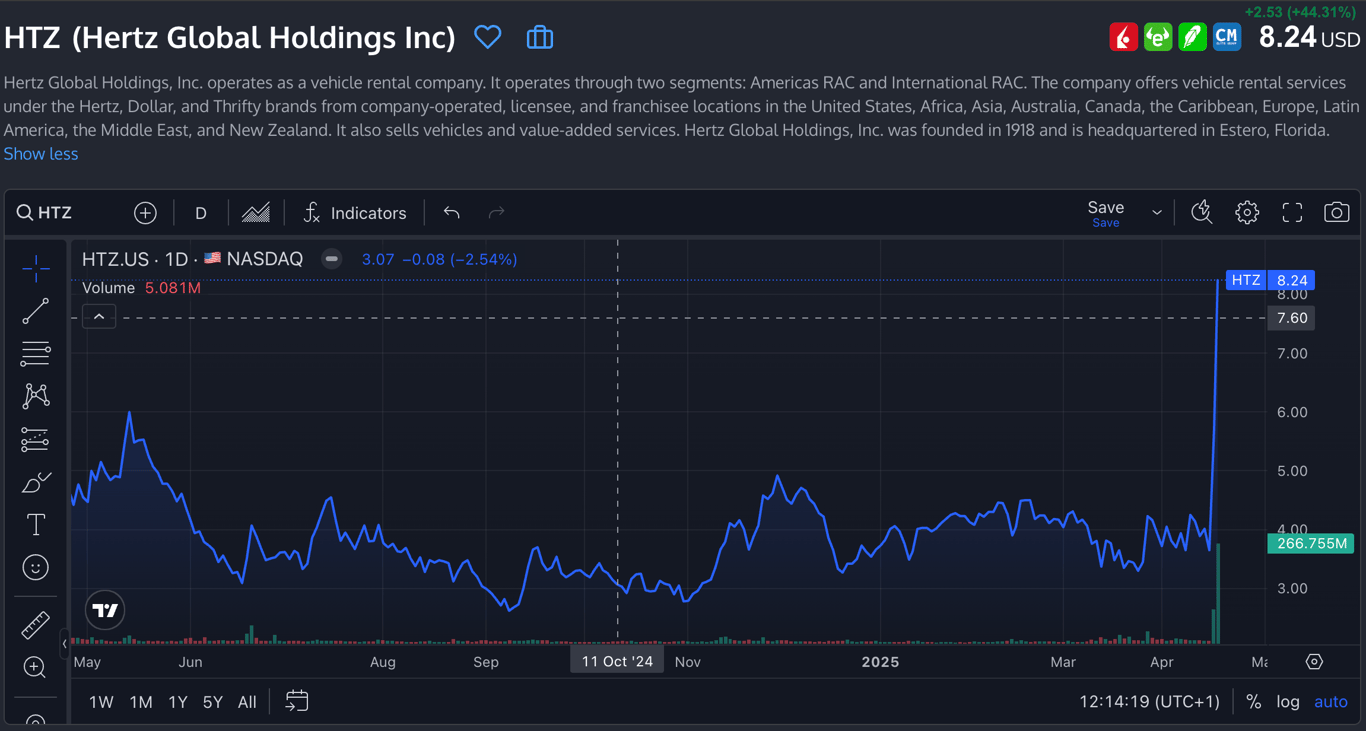Image resolution: width=1366 pixels, height=731 pixels.
Task: Toggle log scale on price axis
Action: (1288, 702)
